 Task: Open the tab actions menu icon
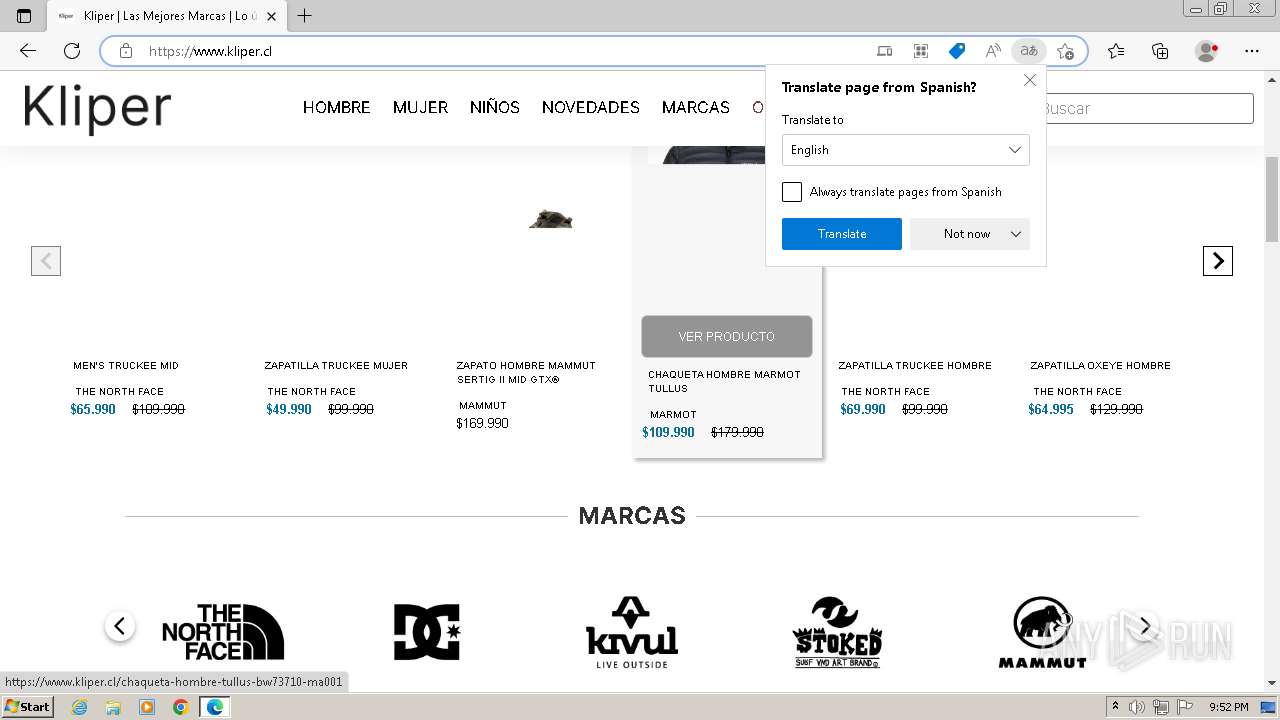24,16
